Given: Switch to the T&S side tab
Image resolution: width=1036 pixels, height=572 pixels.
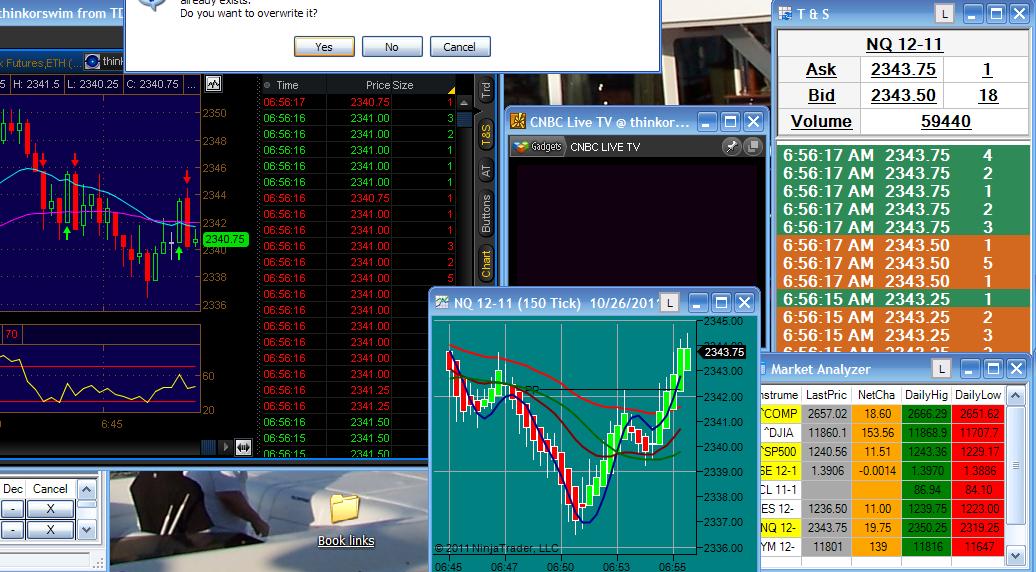Looking at the screenshot, I should click(x=486, y=135).
